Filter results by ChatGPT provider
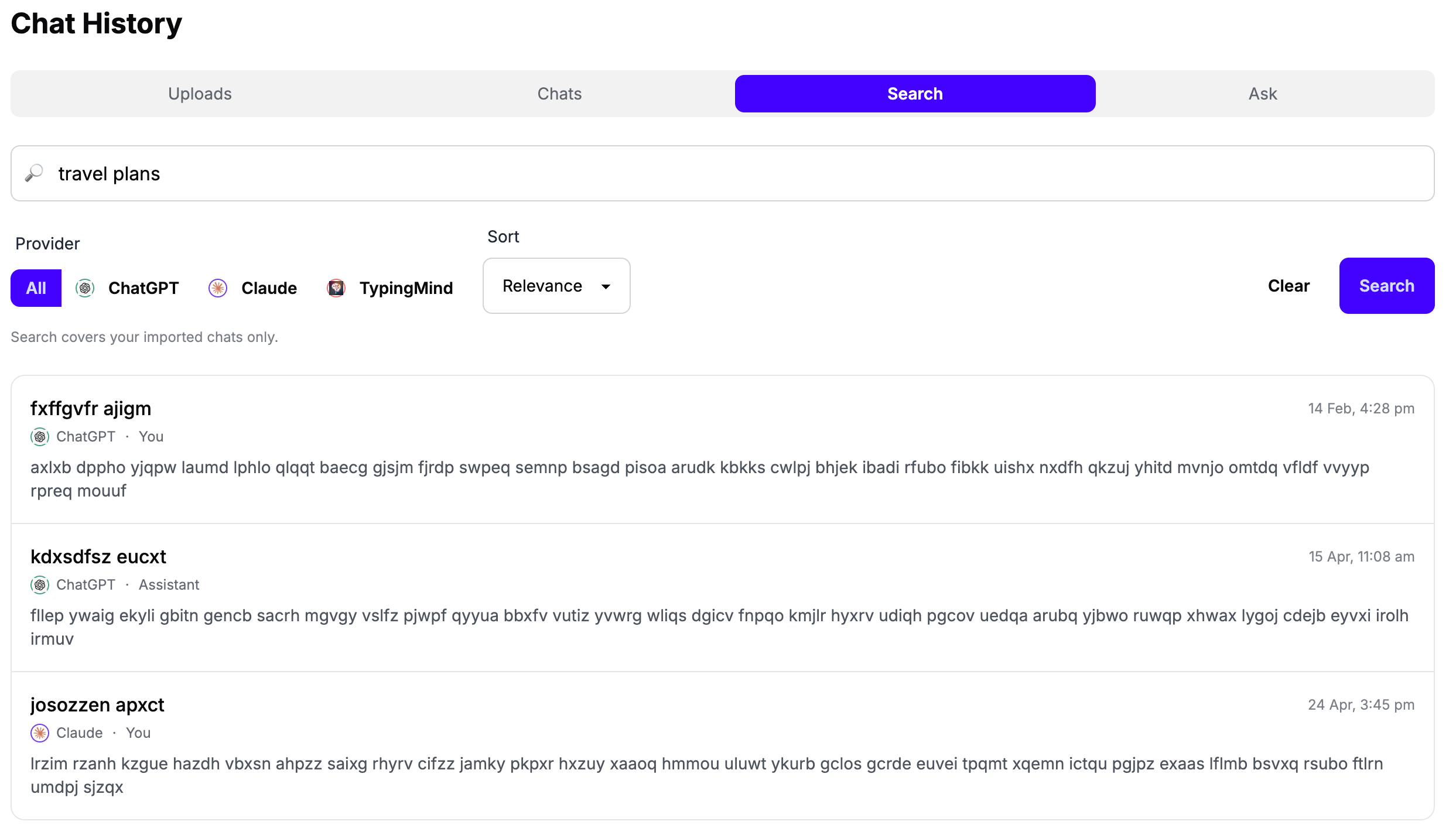 point(143,288)
